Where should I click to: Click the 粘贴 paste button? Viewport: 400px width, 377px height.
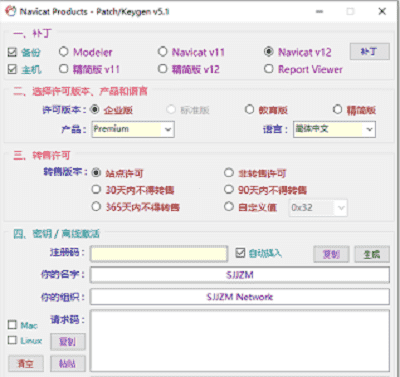point(68,363)
